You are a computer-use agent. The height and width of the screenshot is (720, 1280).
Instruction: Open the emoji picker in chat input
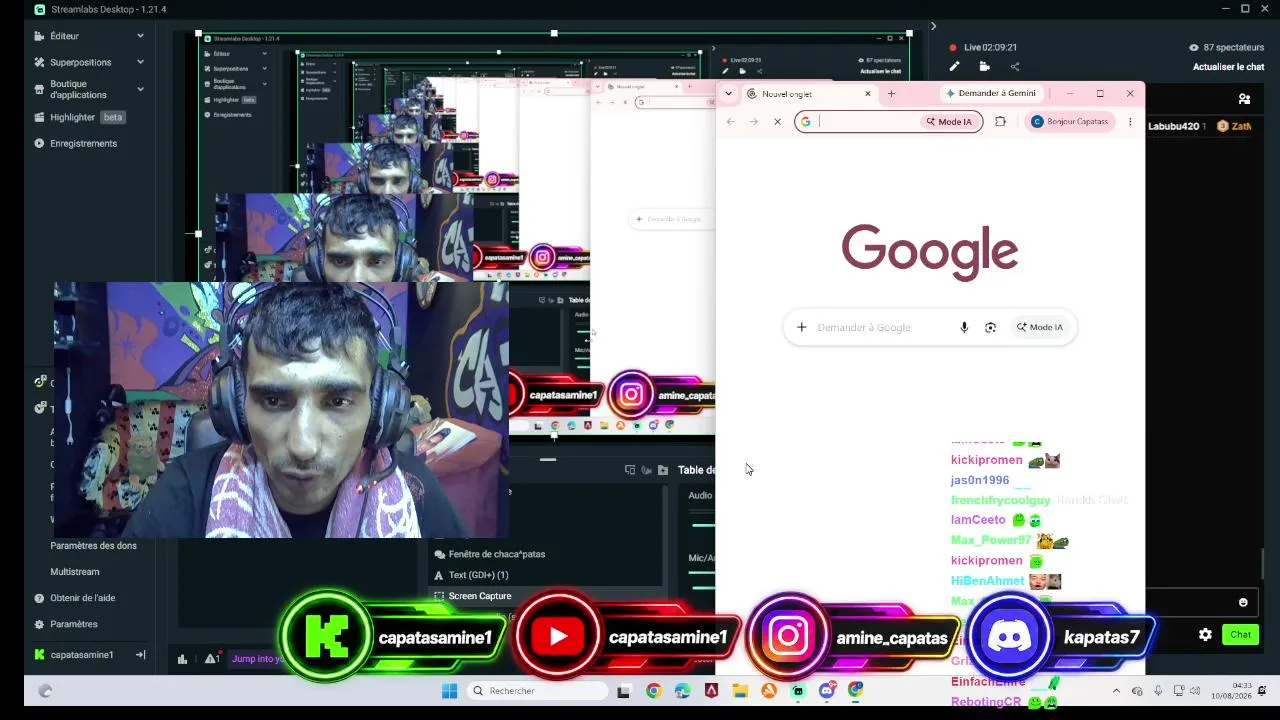click(x=1243, y=602)
